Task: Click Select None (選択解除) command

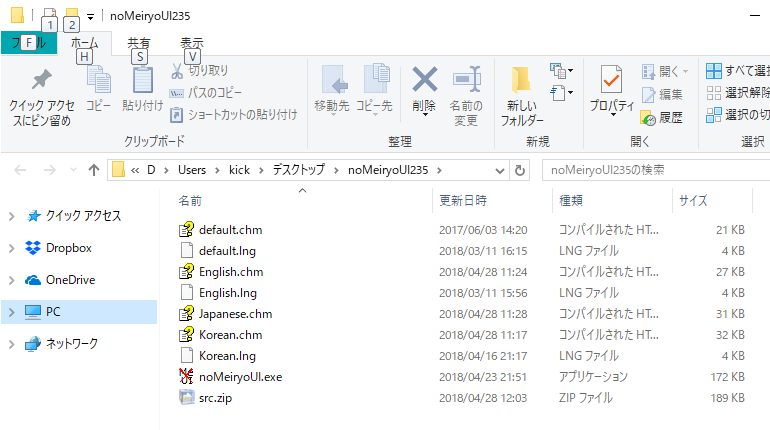Action: coord(737,93)
